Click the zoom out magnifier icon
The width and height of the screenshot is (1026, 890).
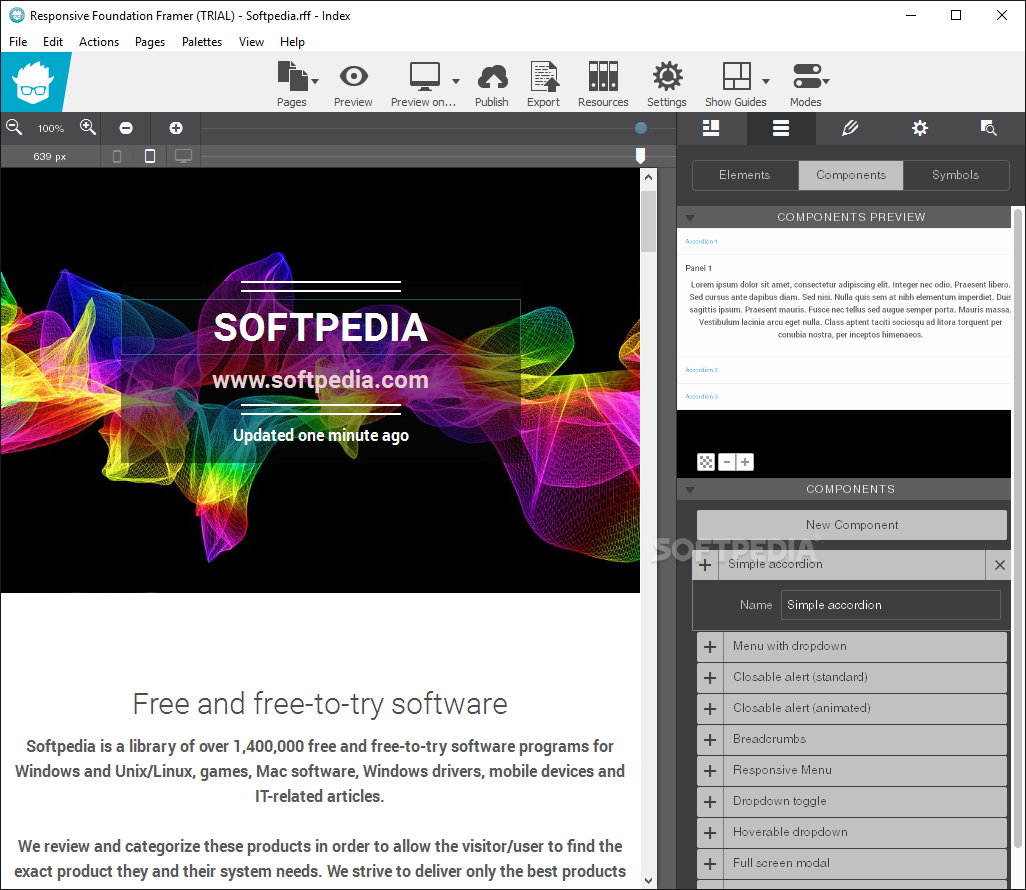14,128
